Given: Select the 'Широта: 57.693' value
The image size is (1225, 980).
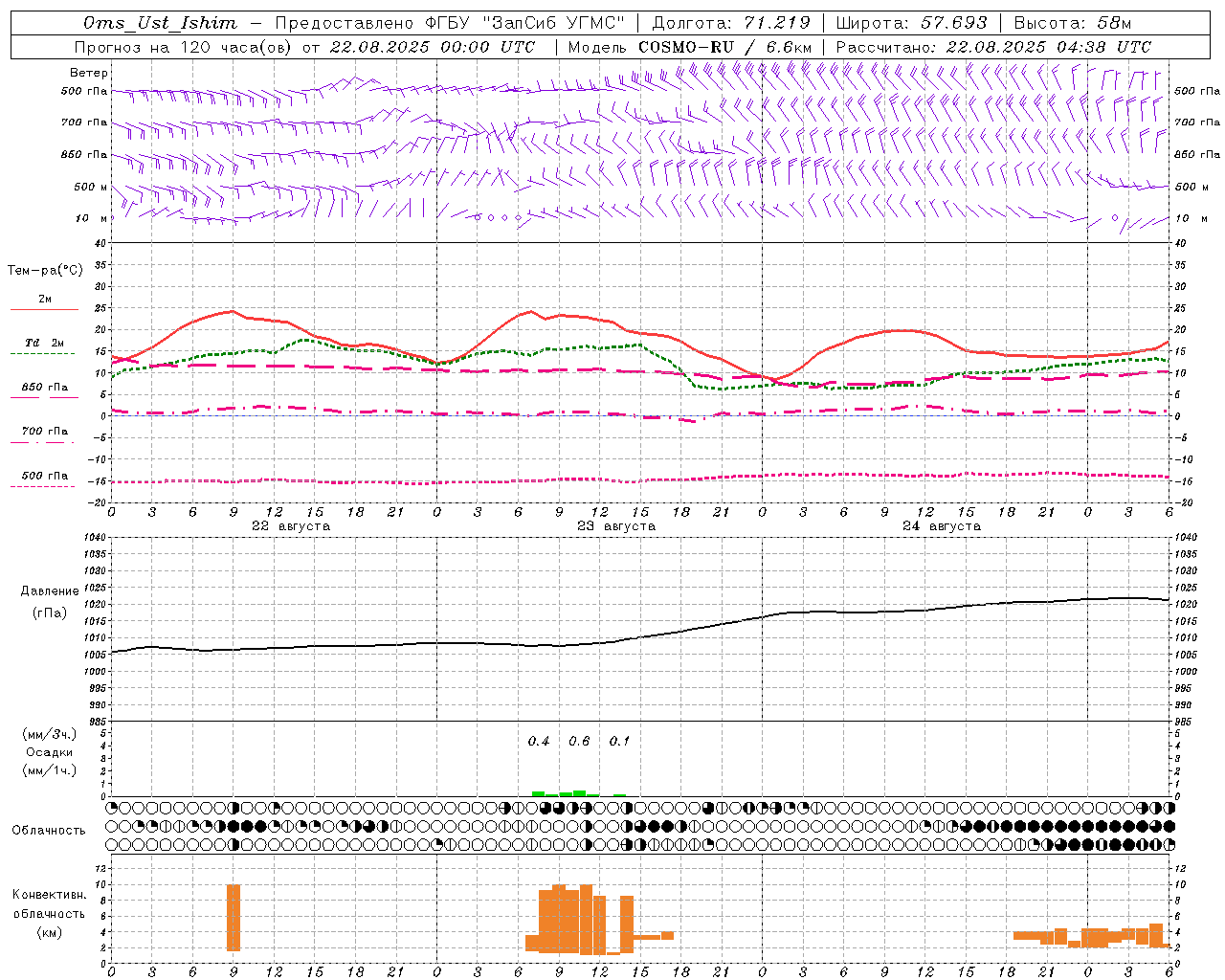Looking at the screenshot, I should pyautogui.click(x=911, y=23).
